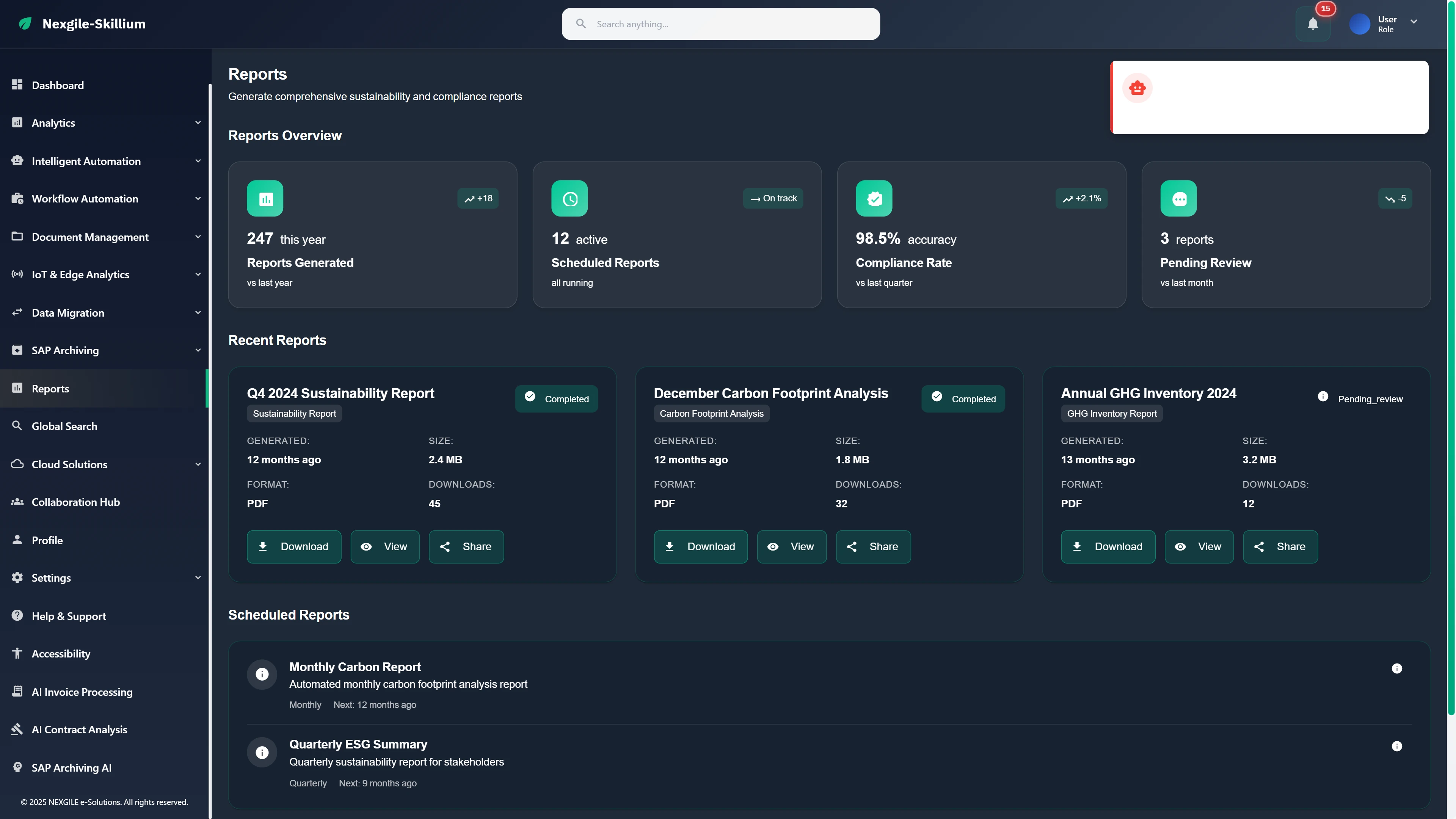Screen dimensions: 1456x819
Task: Select the Collaboration Hub people icon
Action: [x=17, y=501]
